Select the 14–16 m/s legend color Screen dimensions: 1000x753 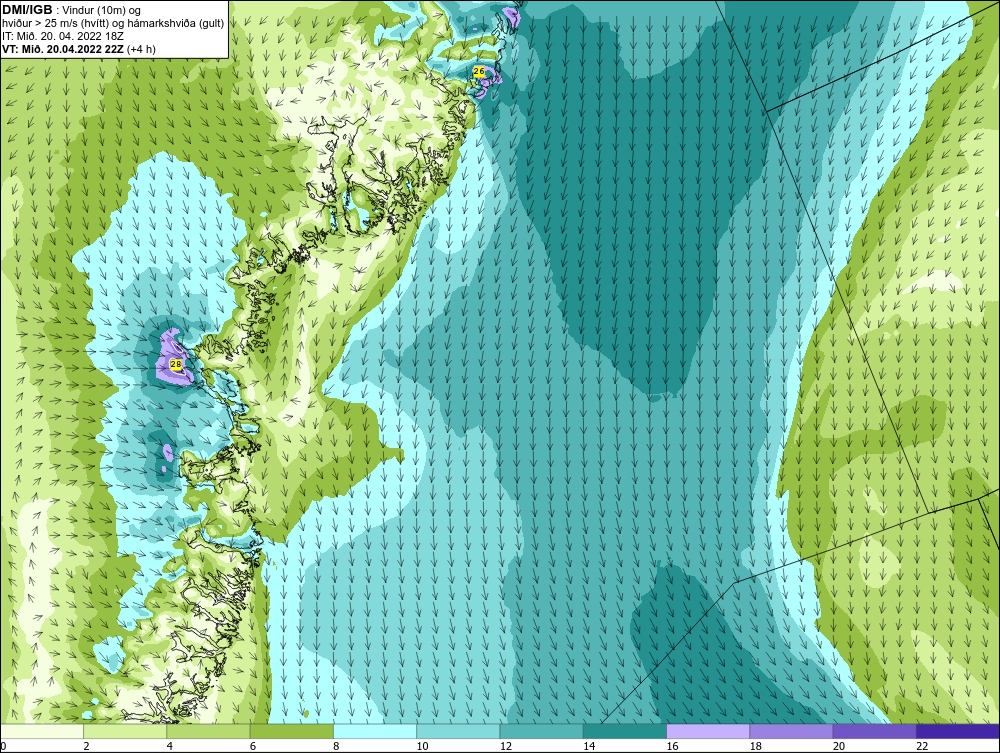coord(625,731)
